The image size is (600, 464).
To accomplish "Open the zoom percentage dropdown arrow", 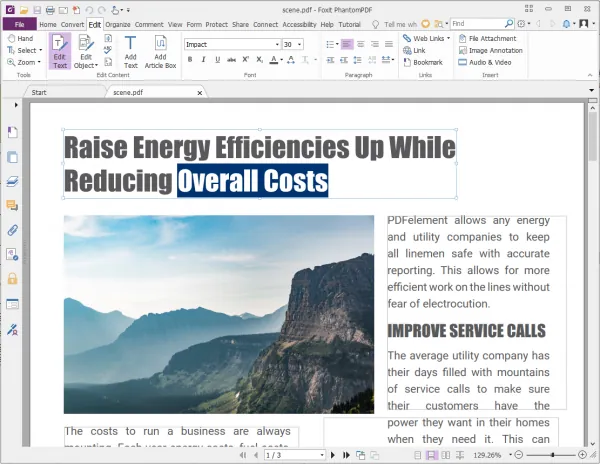I will click(x=510, y=455).
